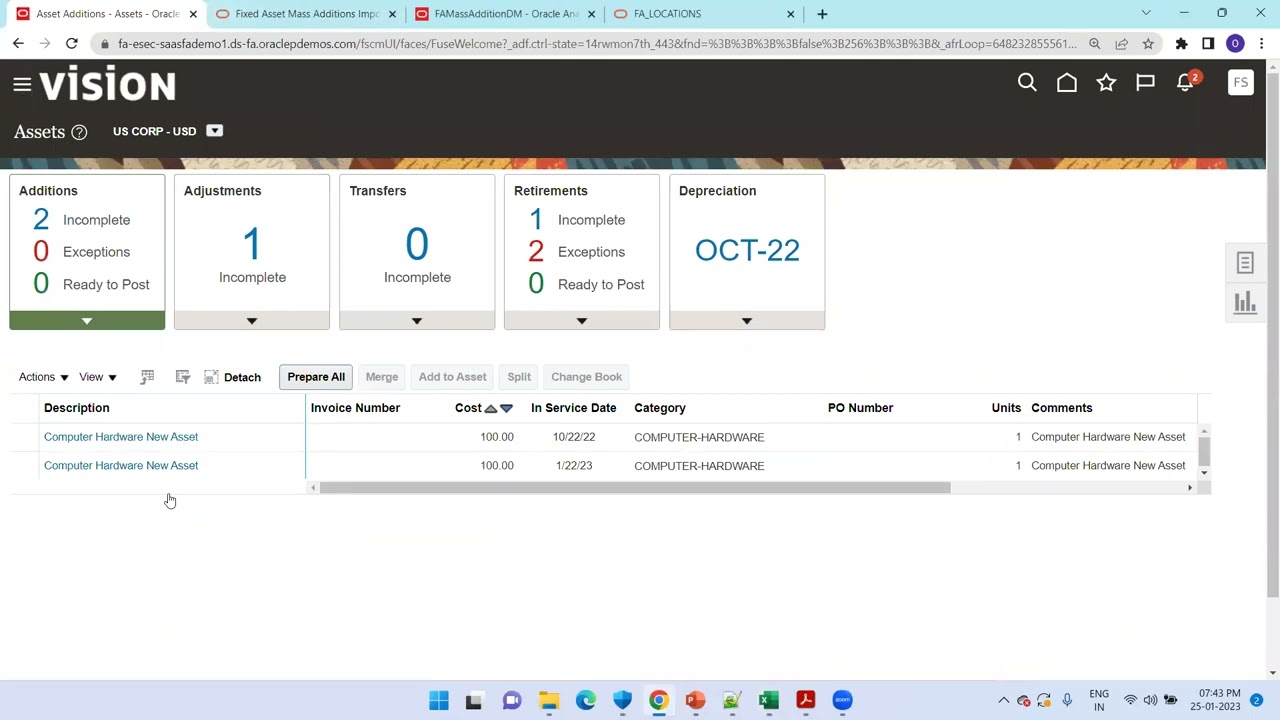Open first Computer Hardware New Asset link
Screen dimensions: 1280x720
[x=121, y=437]
